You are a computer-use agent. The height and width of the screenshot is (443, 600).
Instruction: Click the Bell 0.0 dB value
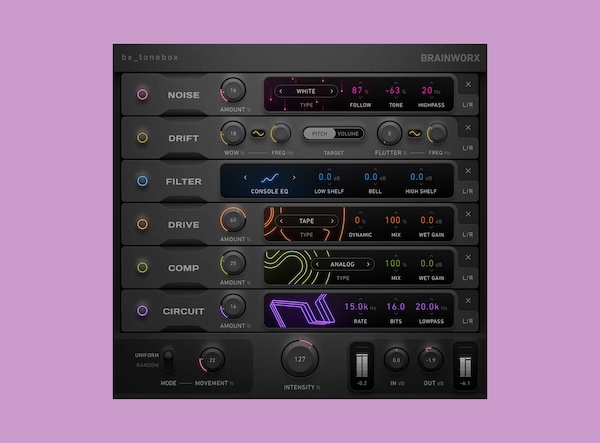coord(371,177)
